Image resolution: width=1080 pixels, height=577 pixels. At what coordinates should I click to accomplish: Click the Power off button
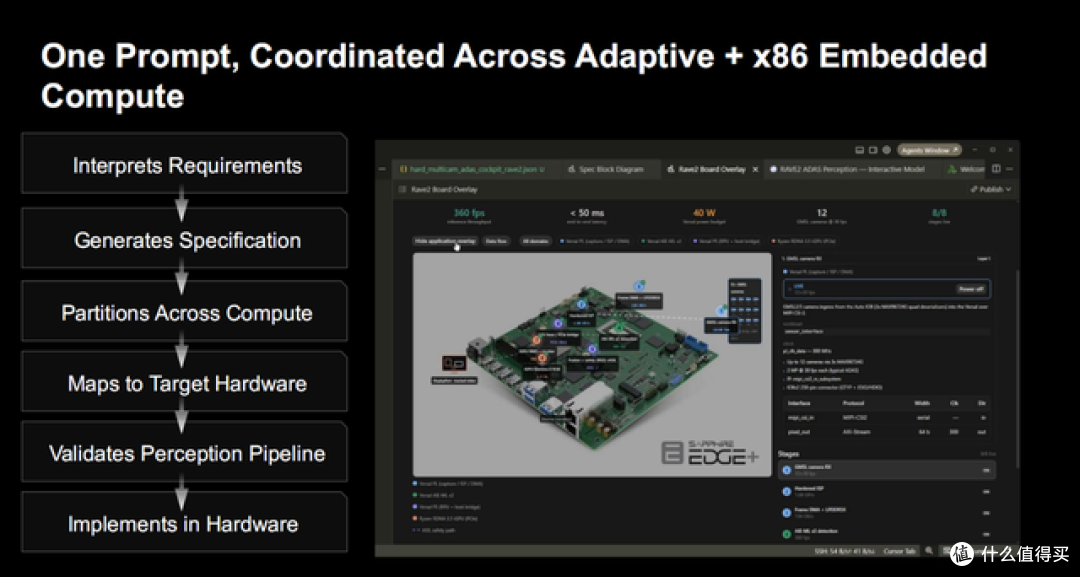pyautogui.click(x=970, y=289)
